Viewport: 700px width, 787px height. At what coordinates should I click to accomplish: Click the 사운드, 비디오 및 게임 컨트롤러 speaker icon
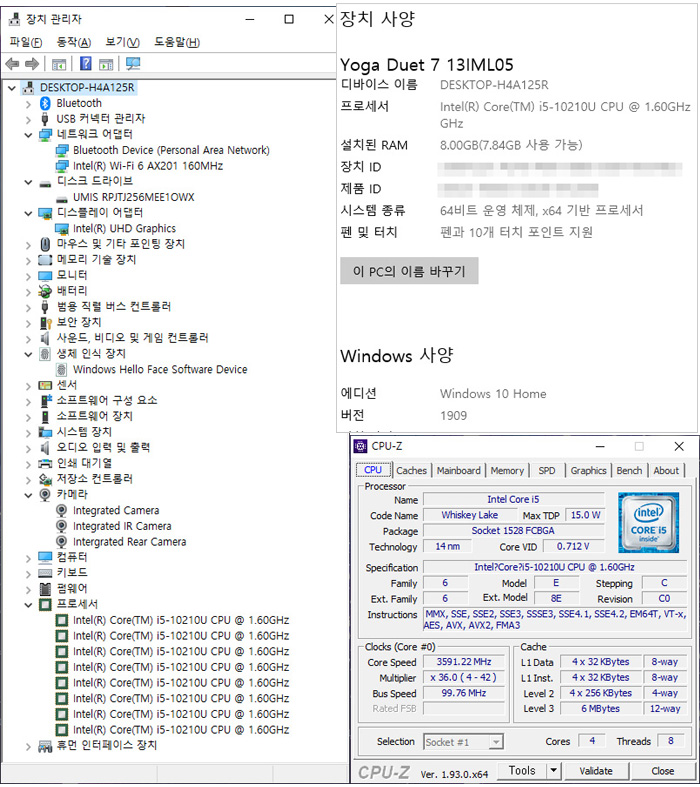[45, 338]
